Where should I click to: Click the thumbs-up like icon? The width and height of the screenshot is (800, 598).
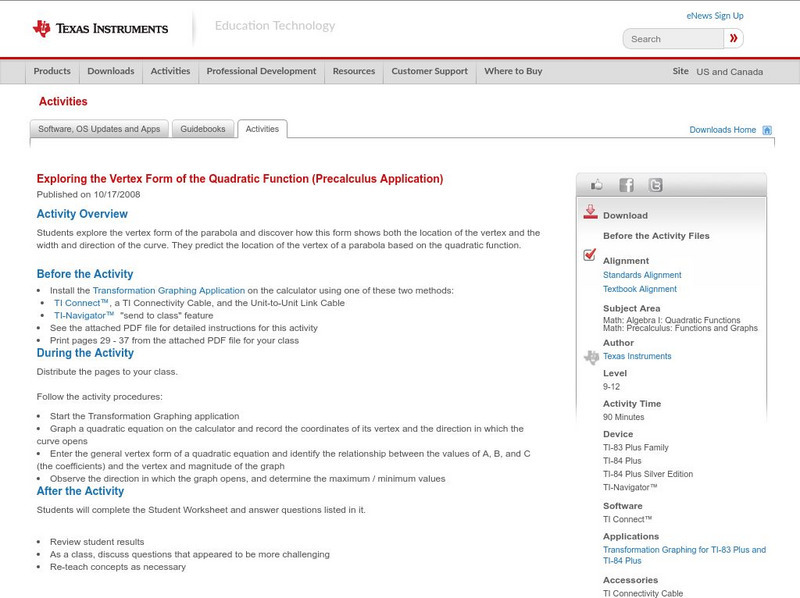tap(596, 185)
